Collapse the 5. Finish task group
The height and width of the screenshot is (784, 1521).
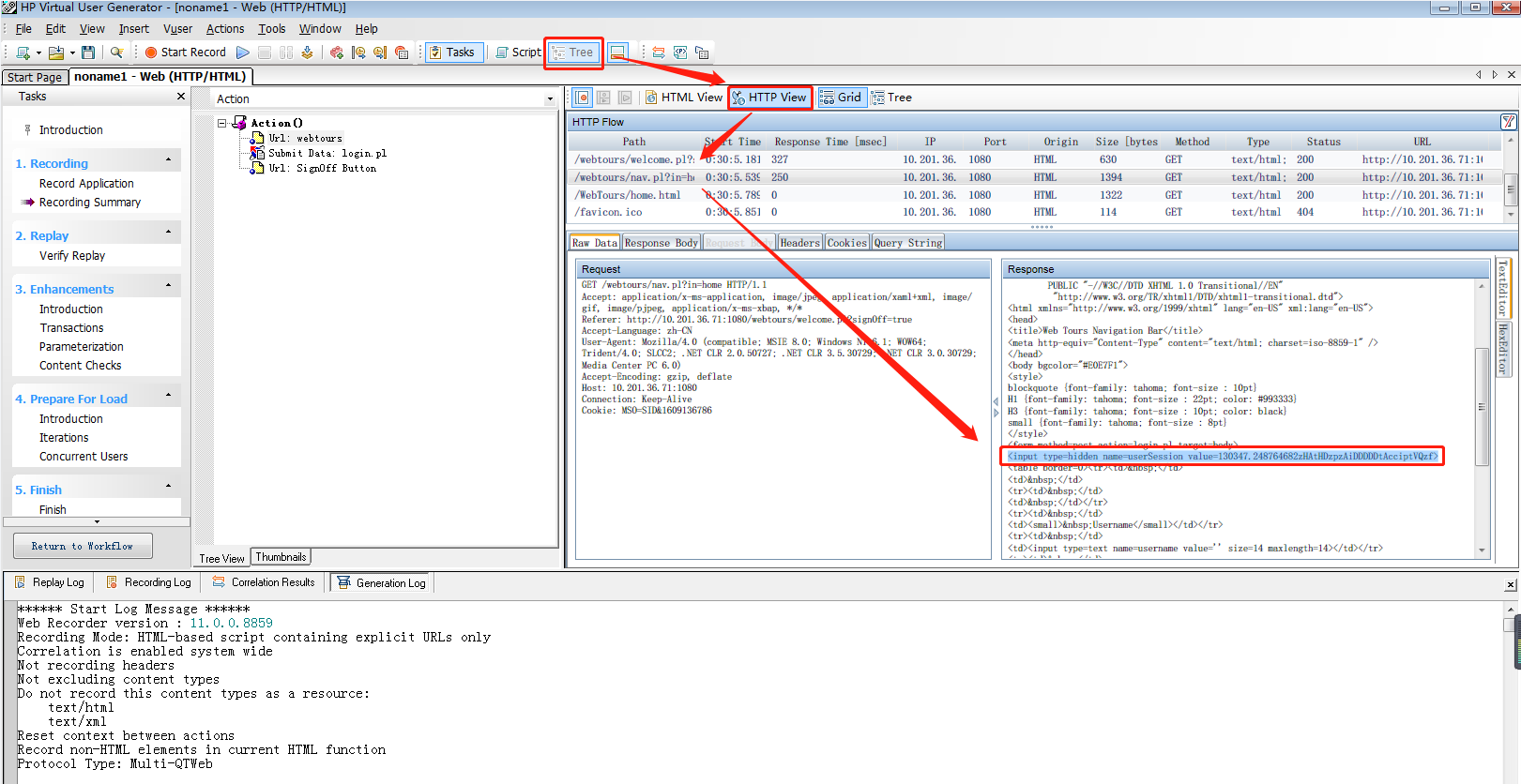[169, 487]
